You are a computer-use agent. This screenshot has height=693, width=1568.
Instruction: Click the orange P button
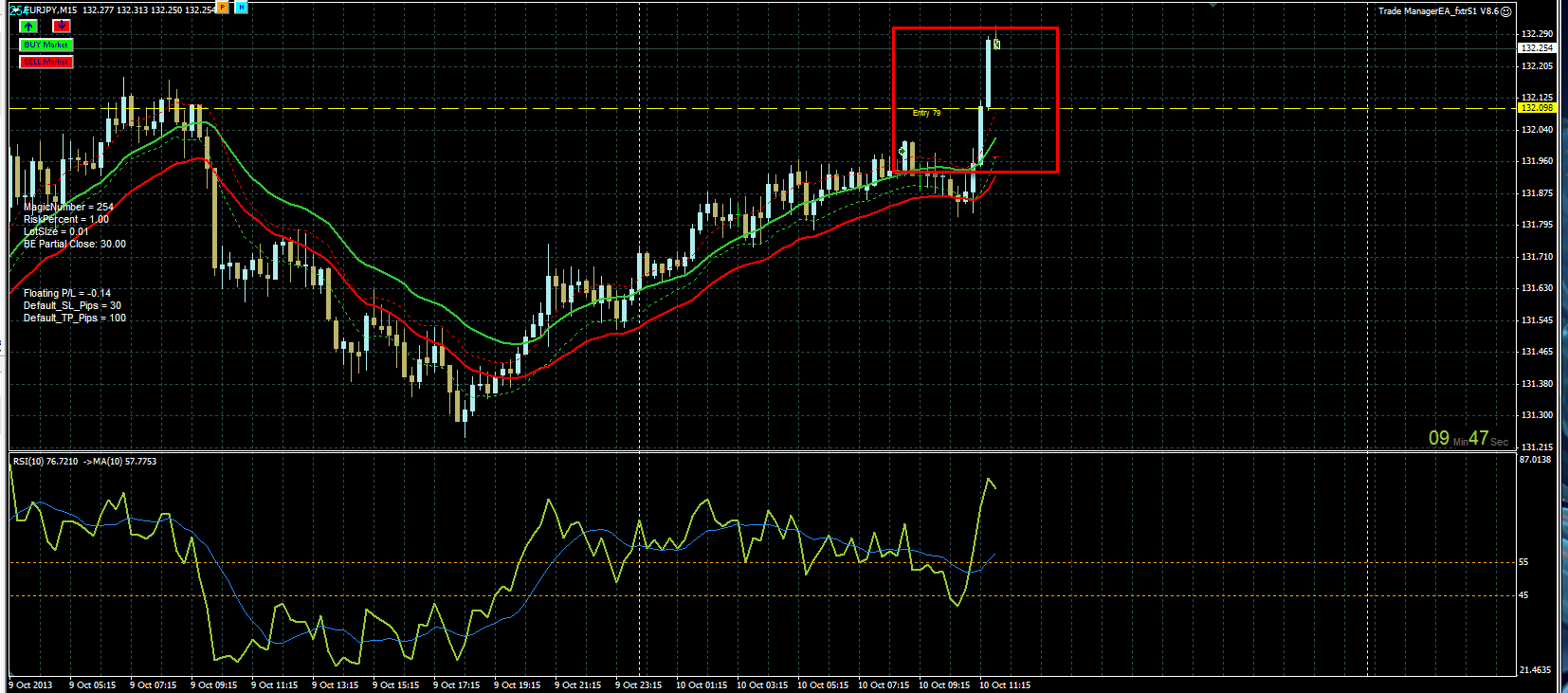pyautogui.click(x=223, y=7)
